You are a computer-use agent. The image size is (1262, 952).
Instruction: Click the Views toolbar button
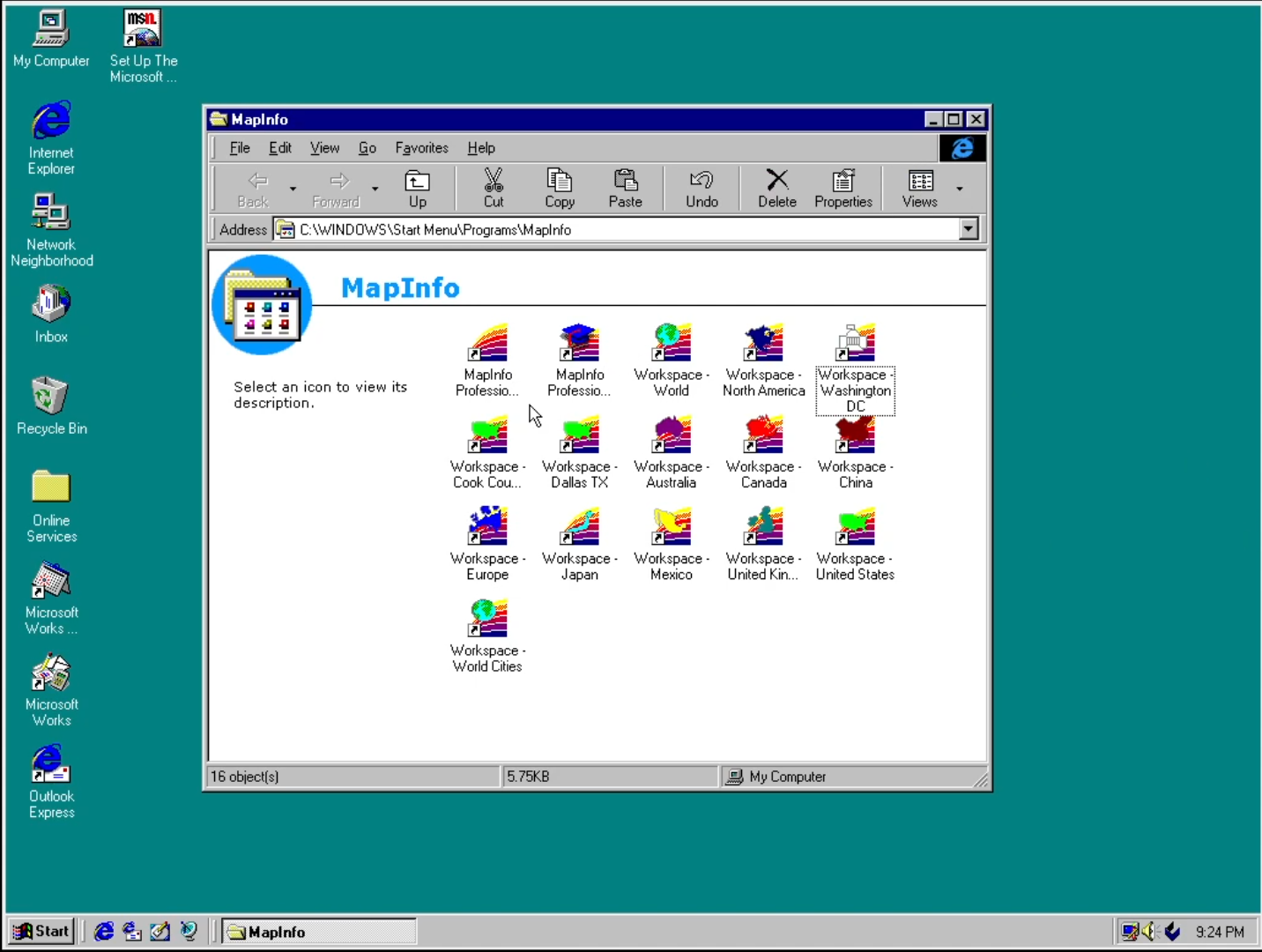920,189
